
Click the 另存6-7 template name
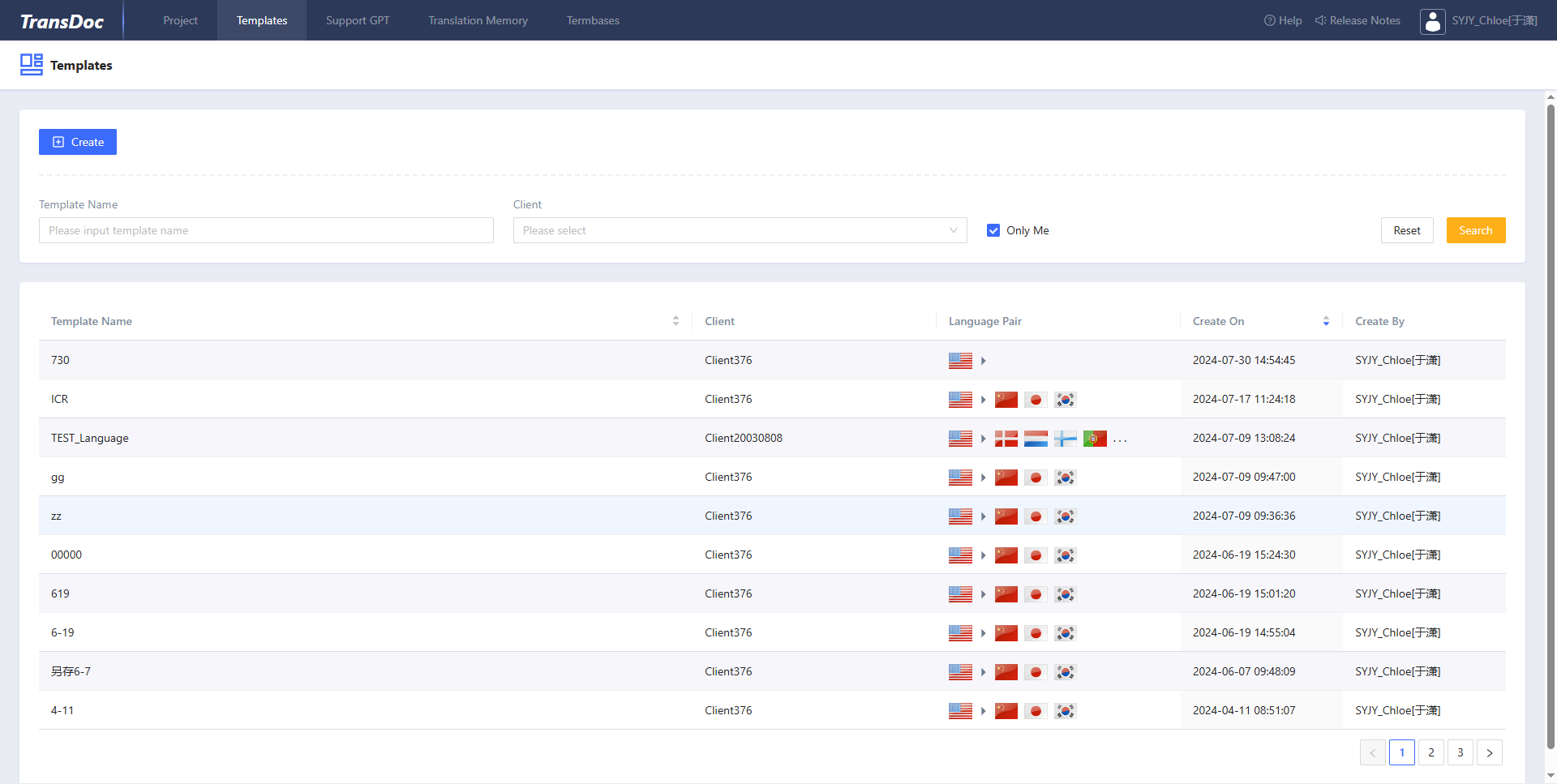(71, 671)
